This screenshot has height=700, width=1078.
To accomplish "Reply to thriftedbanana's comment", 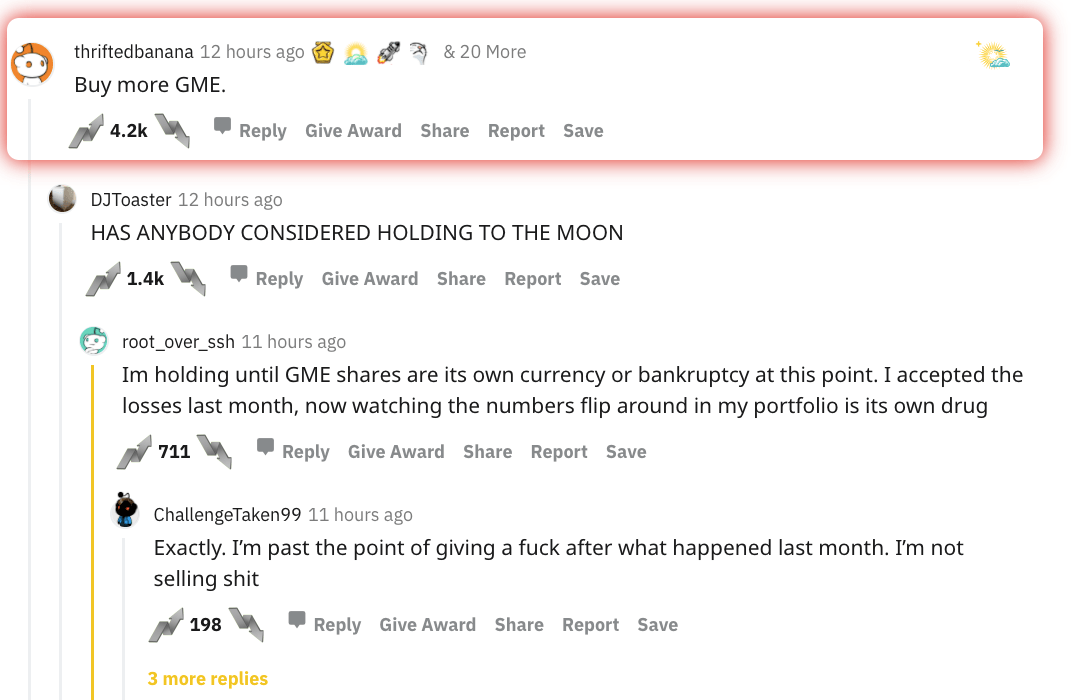I will pos(250,131).
